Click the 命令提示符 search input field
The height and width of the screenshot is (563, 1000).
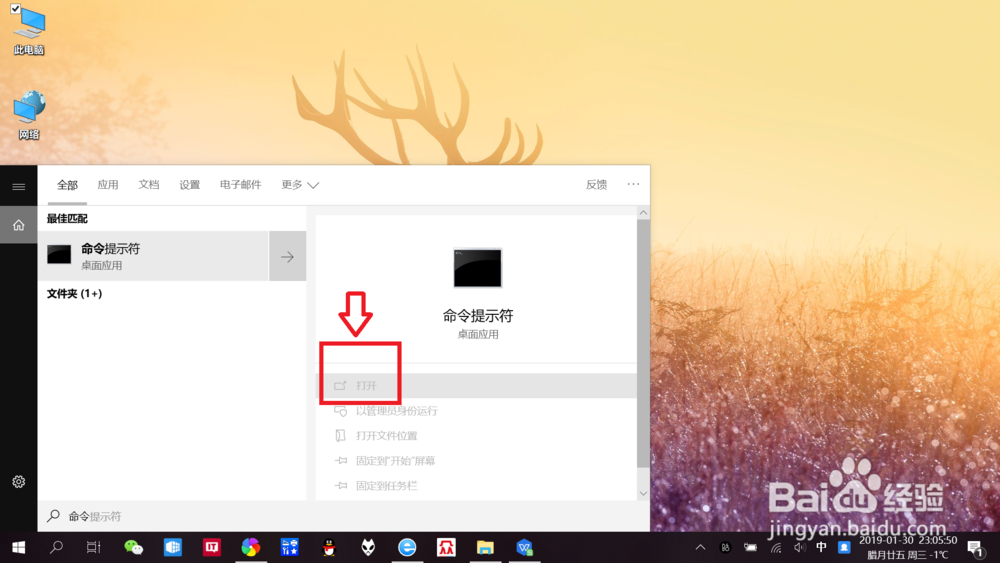click(x=344, y=516)
